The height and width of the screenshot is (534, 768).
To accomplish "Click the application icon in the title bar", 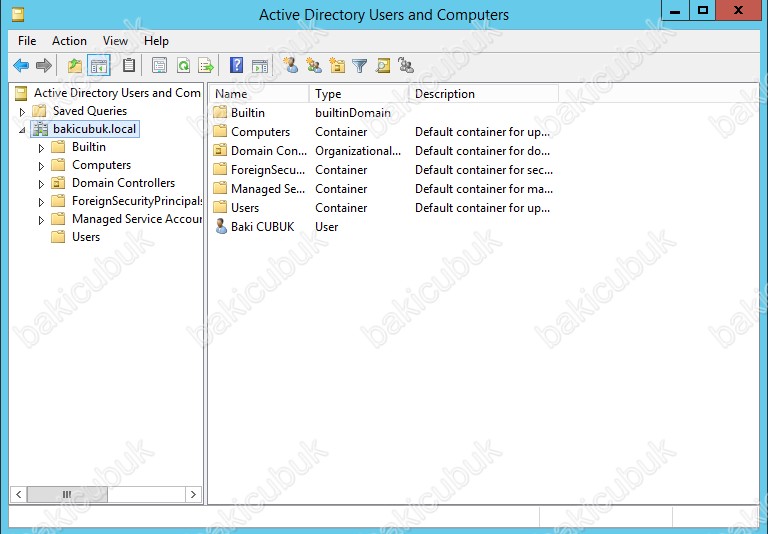I will 18,15.
